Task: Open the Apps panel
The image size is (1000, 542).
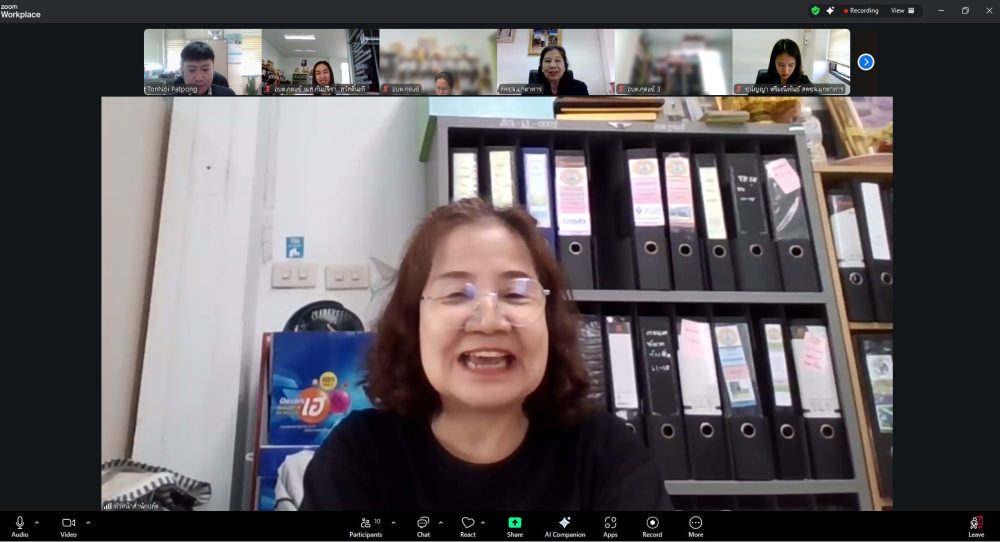Action: [610, 524]
